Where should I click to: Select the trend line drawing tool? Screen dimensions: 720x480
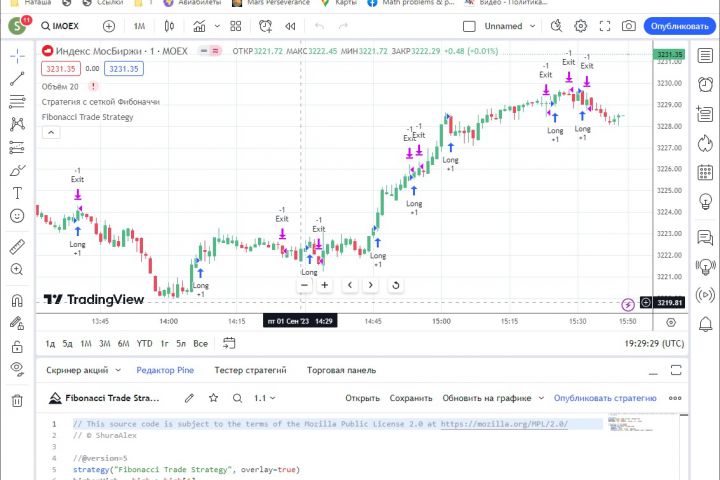point(17,79)
